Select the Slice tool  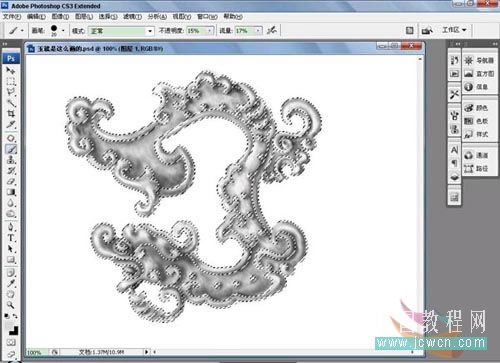pos(11,125)
